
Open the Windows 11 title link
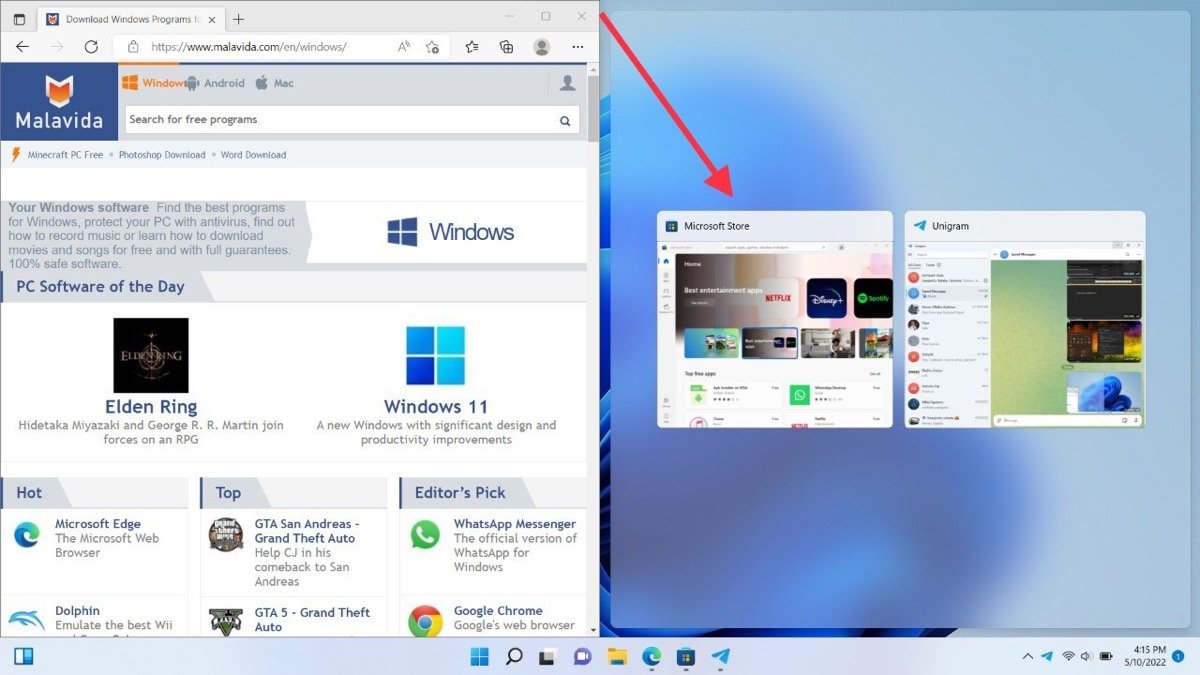pyautogui.click(x=436, y=407)
